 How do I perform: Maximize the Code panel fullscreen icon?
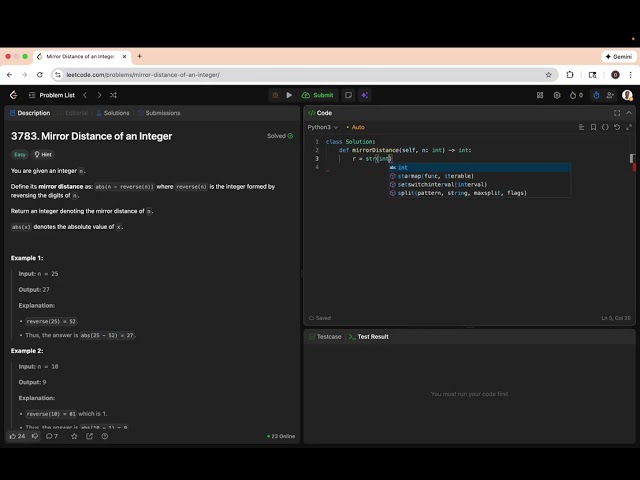click(617, 113)
